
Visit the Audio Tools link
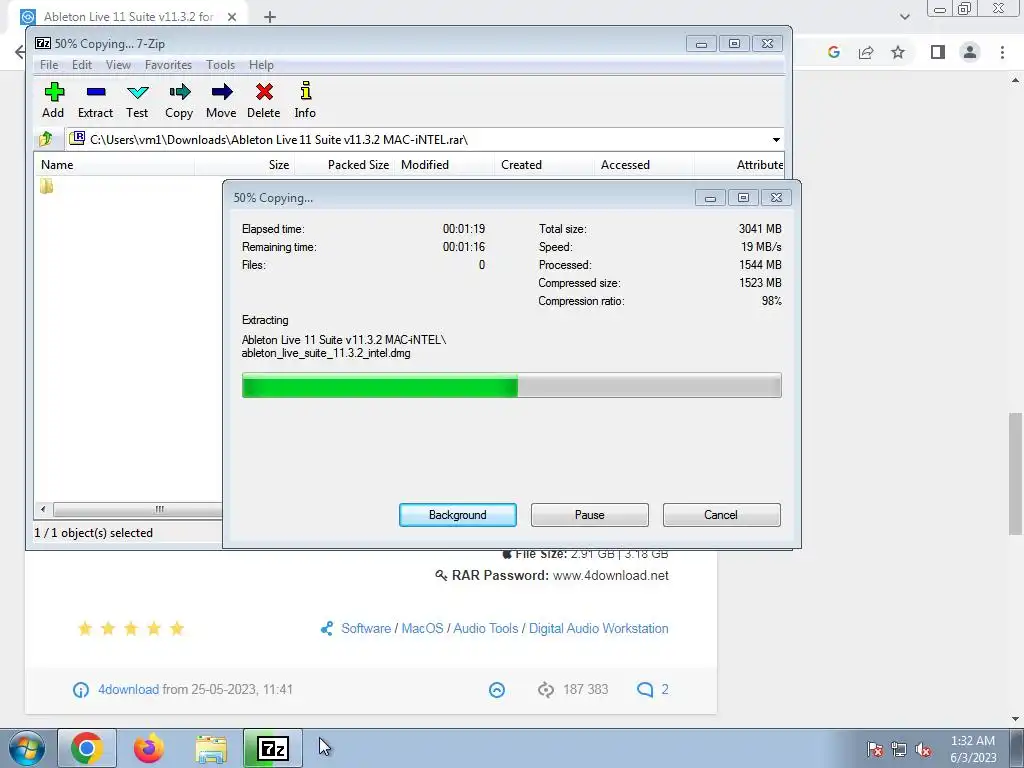pyautogui.click(x=485, y=628)
